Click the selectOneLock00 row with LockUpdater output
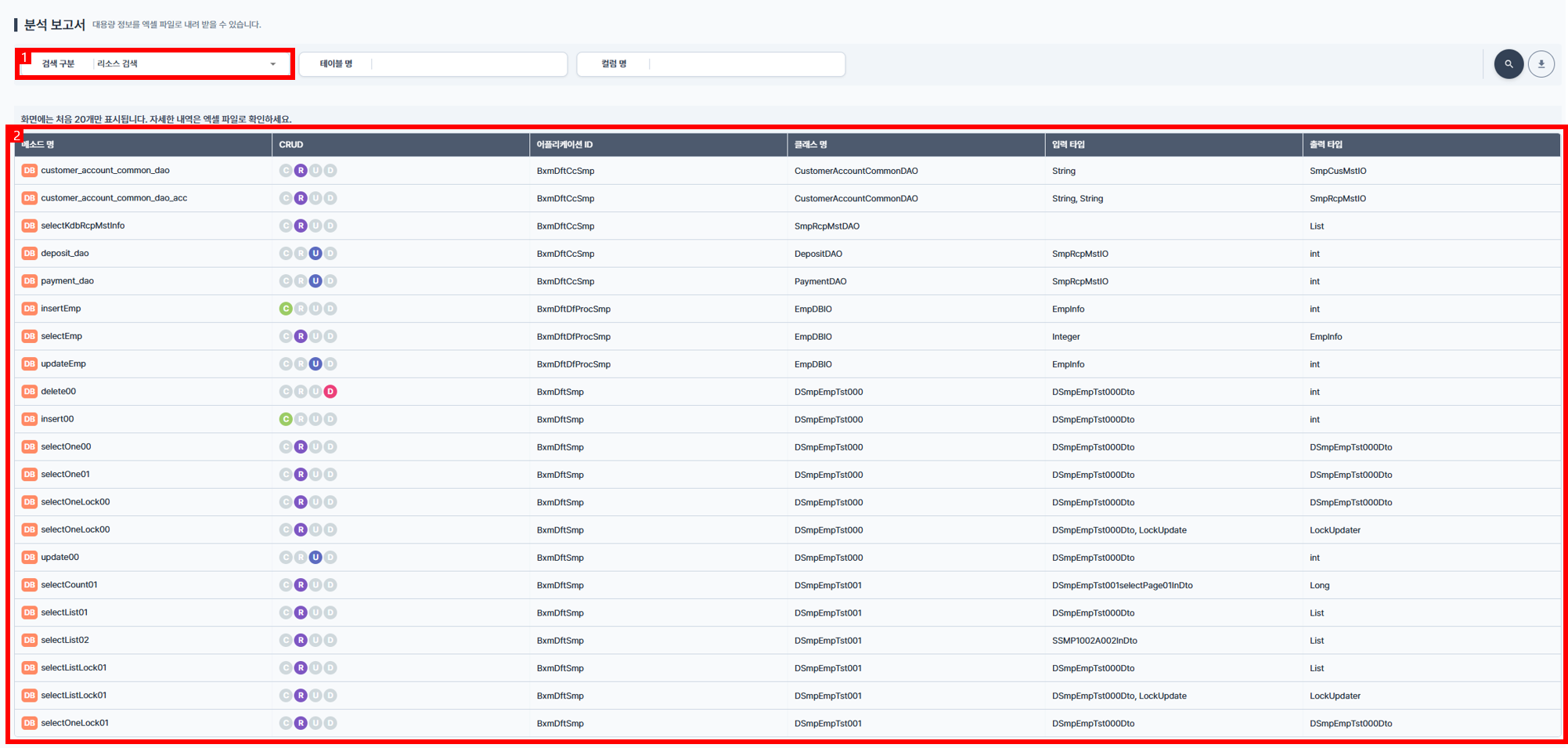 (x=787, y=529)
